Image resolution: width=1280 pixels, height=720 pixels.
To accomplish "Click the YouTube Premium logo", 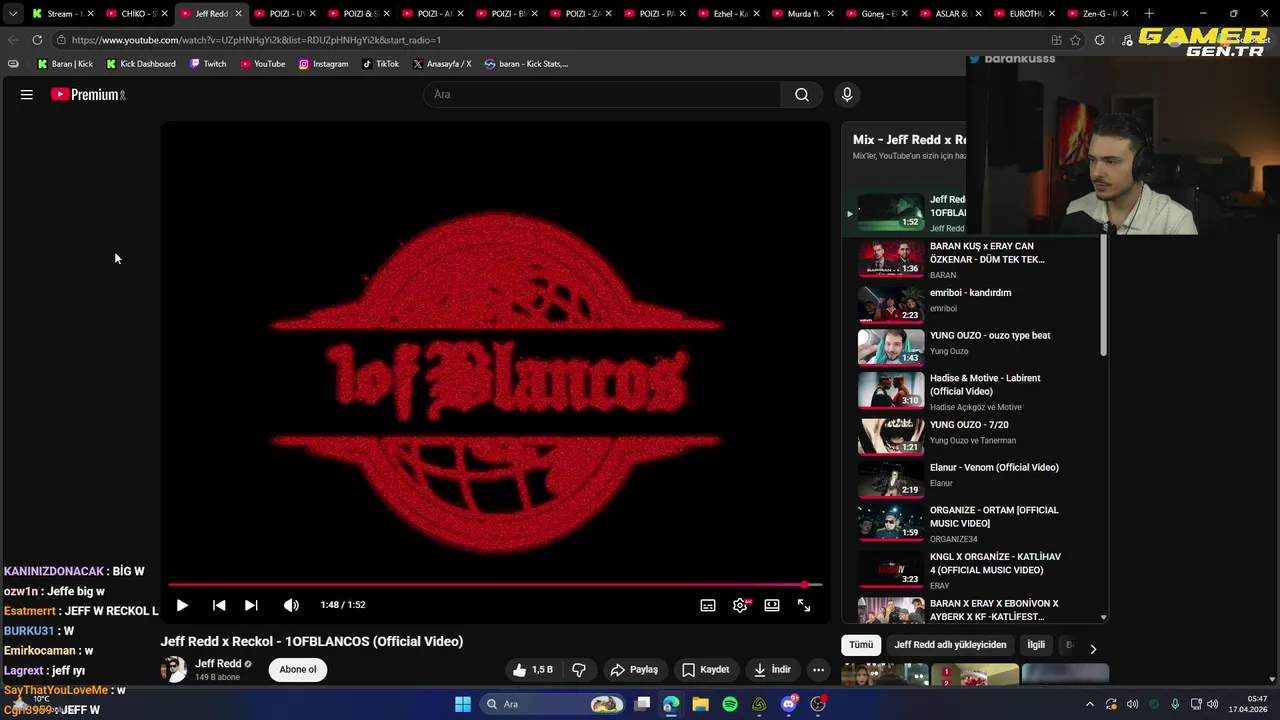I will pos(88,94).
